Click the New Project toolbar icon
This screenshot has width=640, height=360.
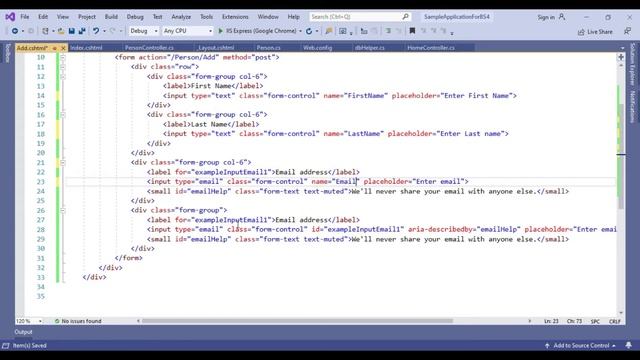[x=45, y=31]
